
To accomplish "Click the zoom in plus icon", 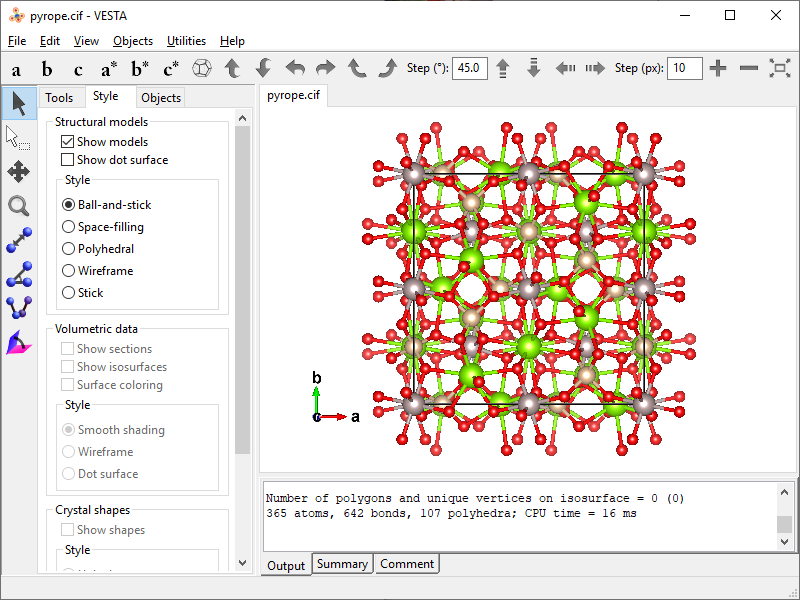I will 718,68.
